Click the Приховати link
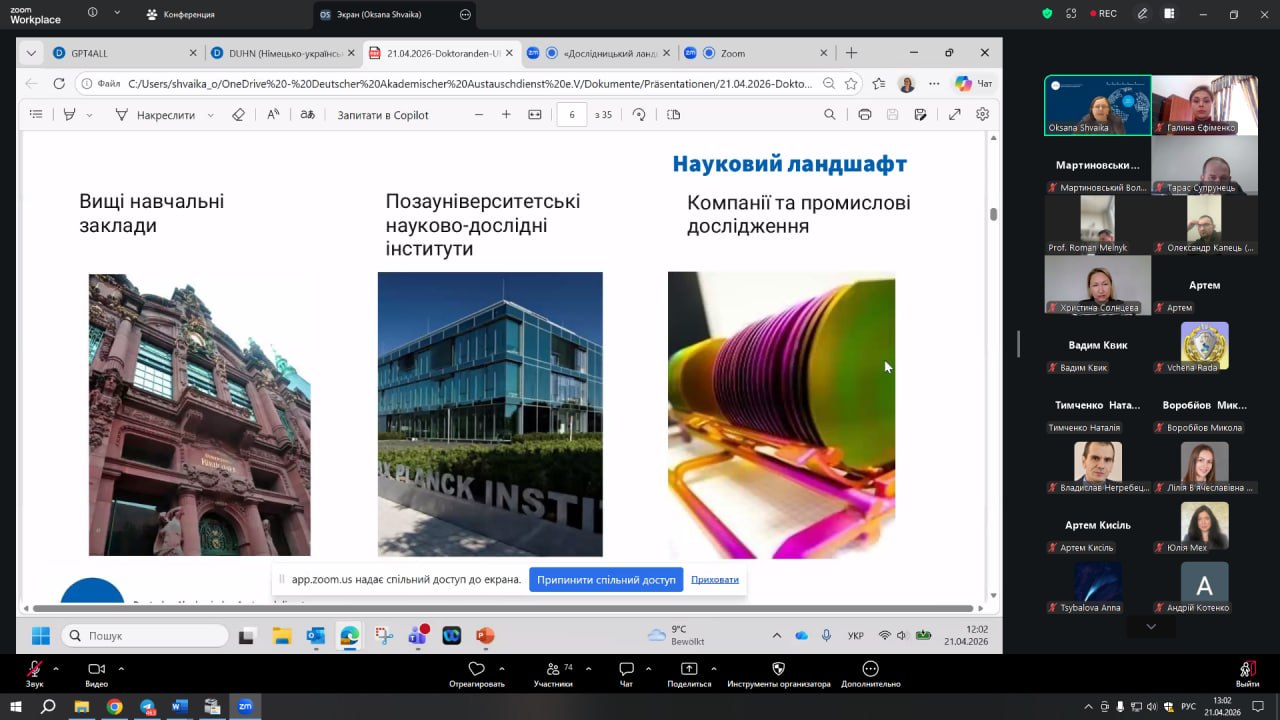 pyautogui.click(x=715, y=580)
